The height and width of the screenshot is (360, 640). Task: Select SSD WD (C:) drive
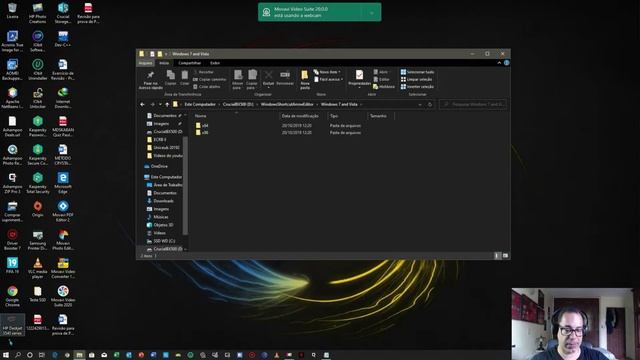coord(161,241)
